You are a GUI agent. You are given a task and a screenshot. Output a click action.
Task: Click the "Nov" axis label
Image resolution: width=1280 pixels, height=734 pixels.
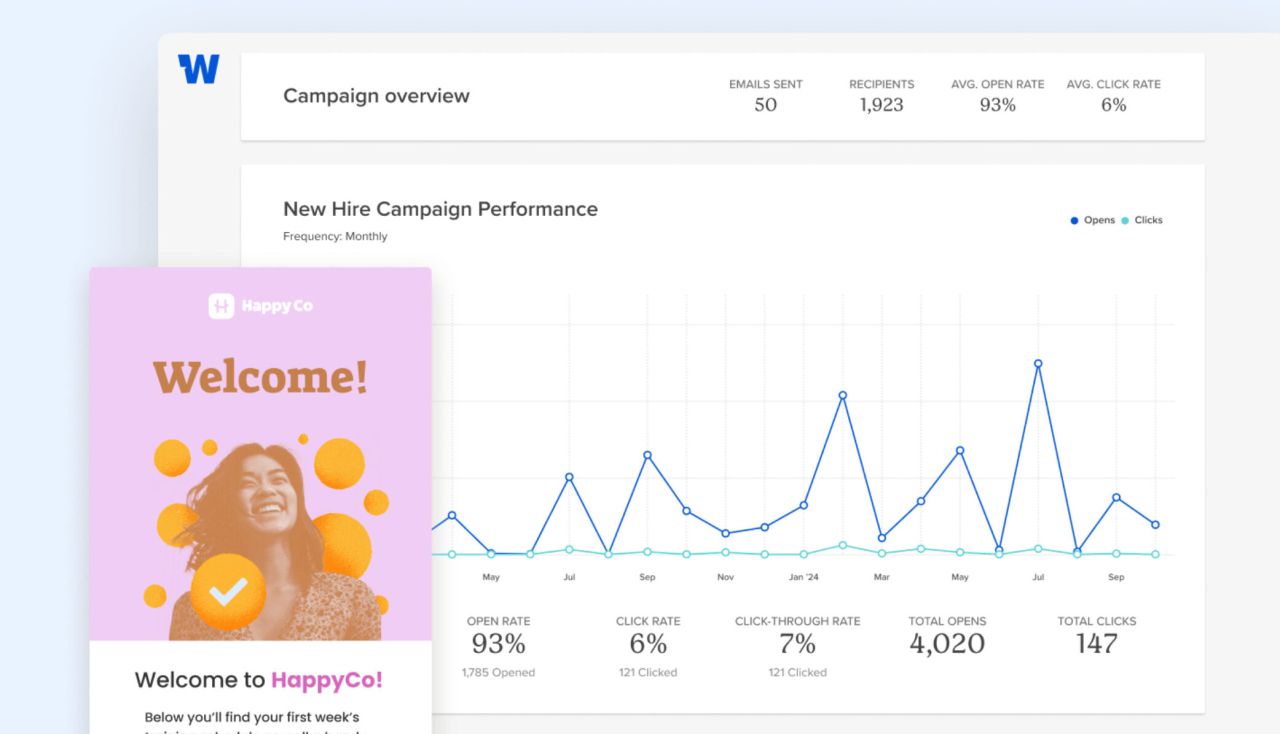[x=725, y=577]
